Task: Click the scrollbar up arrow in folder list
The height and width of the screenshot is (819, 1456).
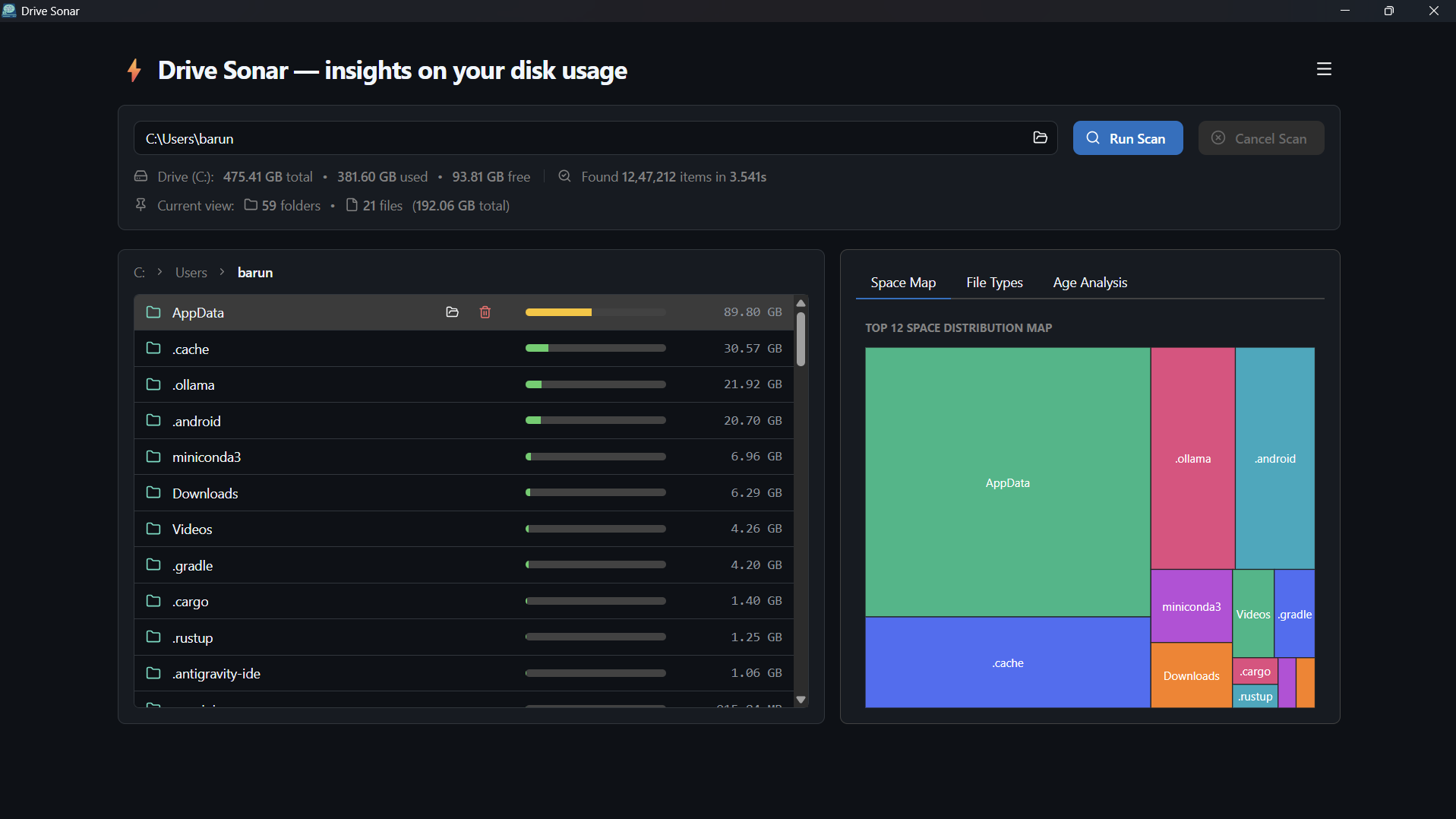Action: point(801,303)
